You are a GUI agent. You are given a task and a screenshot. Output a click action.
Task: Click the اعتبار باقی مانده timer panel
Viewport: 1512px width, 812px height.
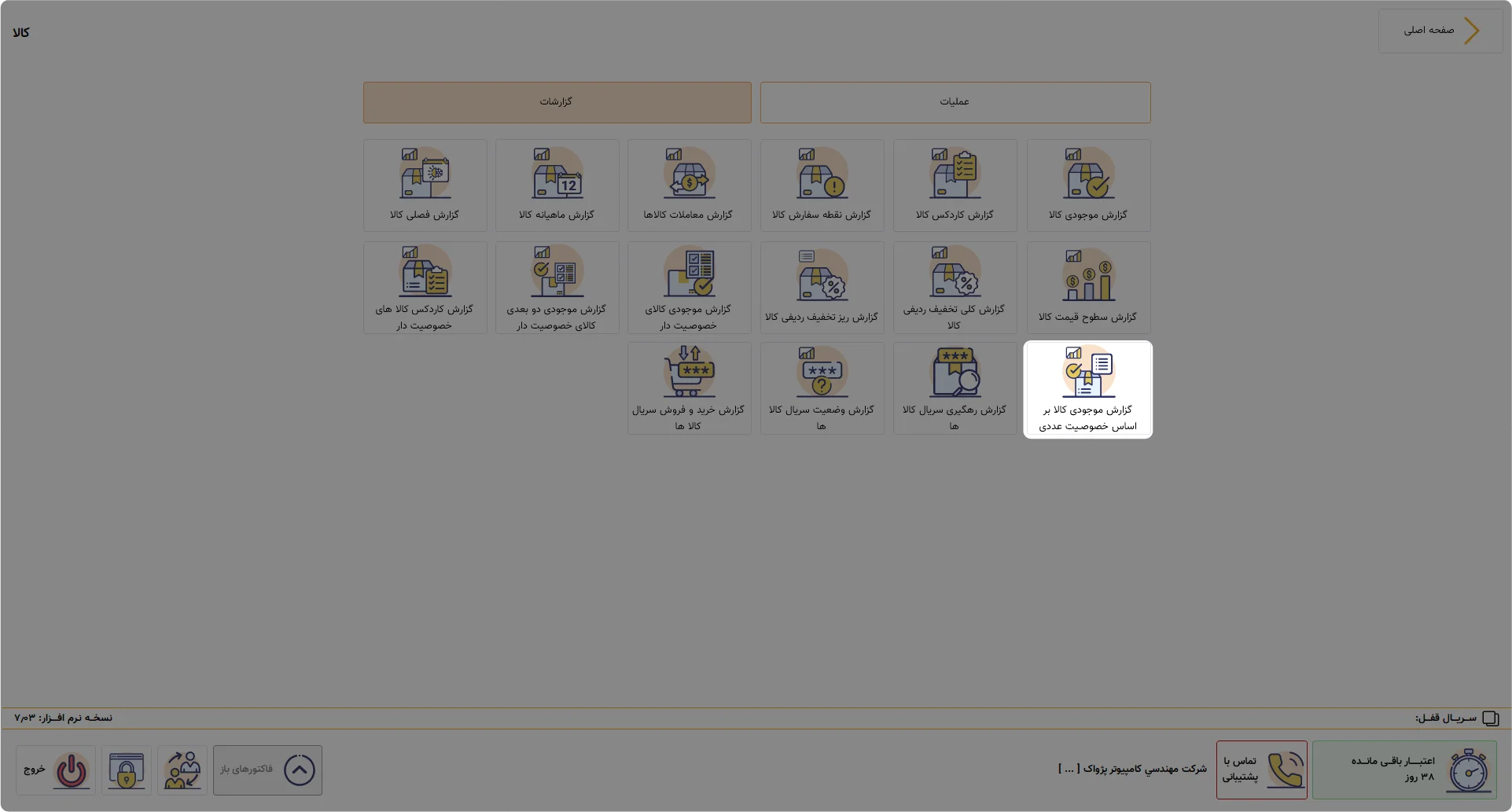(x=1403, y=770)
